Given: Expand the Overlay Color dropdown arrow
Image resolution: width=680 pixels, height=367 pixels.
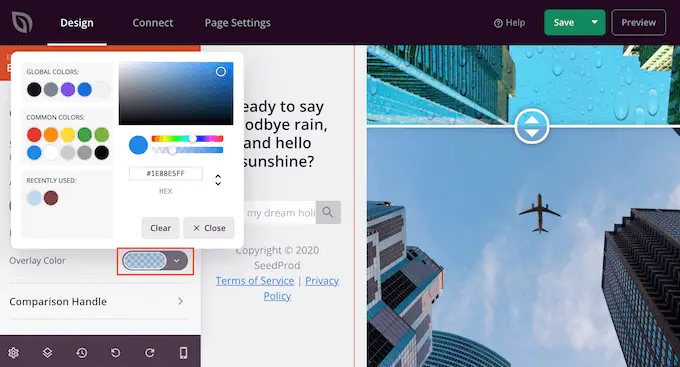Looking at the screenshot, I should tap(177, 261).
